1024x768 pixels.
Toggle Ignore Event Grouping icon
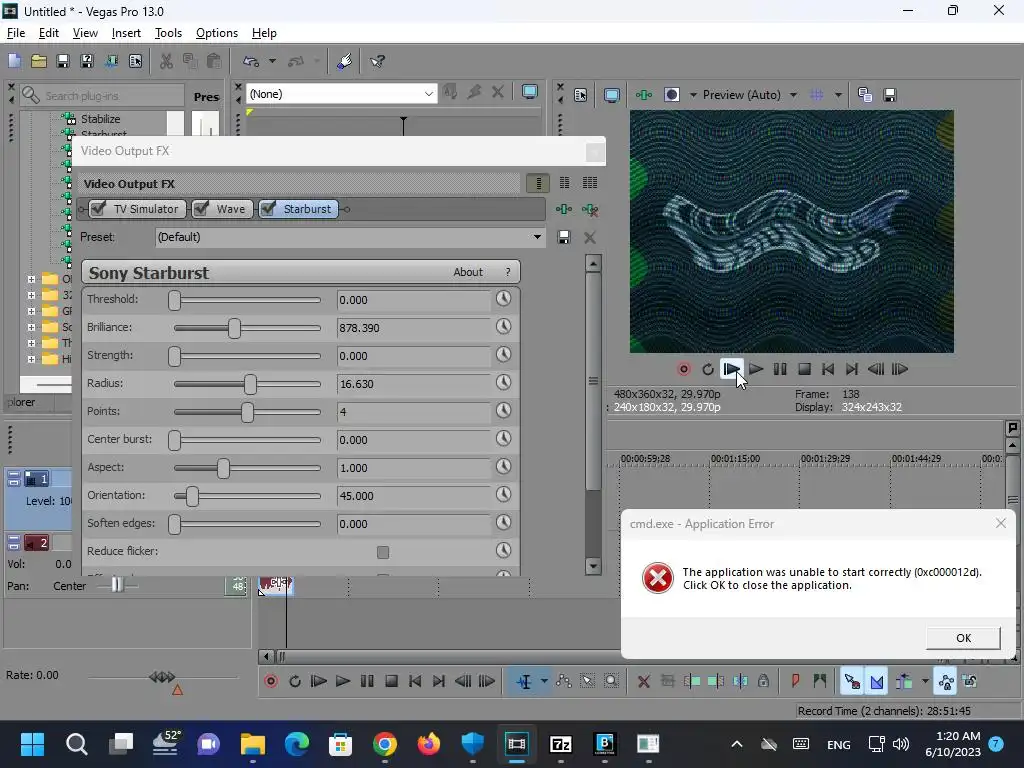(x=969, y=682)
